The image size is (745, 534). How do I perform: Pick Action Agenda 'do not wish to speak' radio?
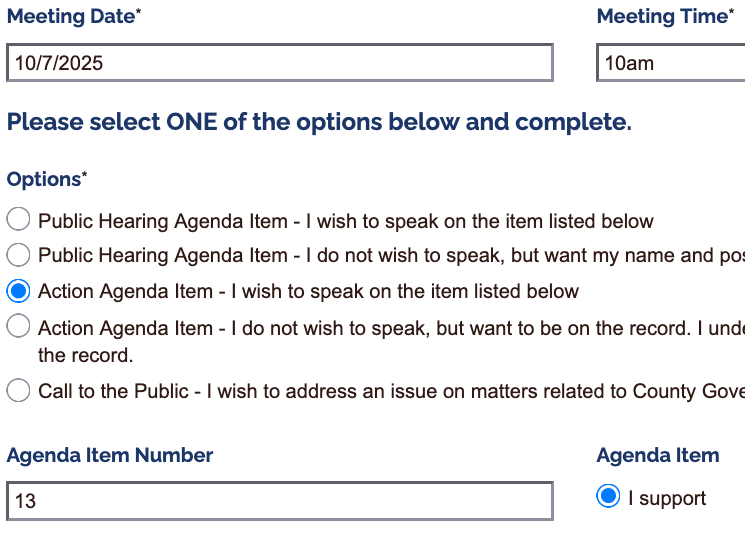(x=18, y=327)
